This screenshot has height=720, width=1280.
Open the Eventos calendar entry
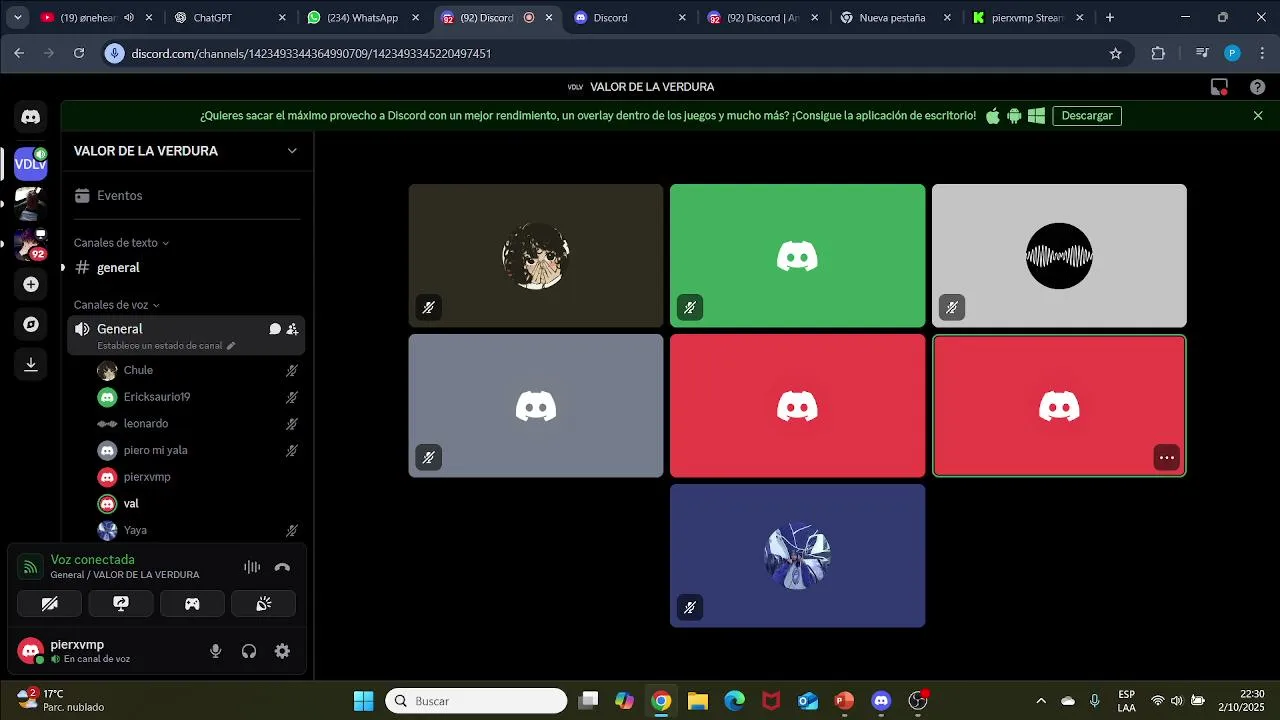pyautogui.click(x=186, y=196)
